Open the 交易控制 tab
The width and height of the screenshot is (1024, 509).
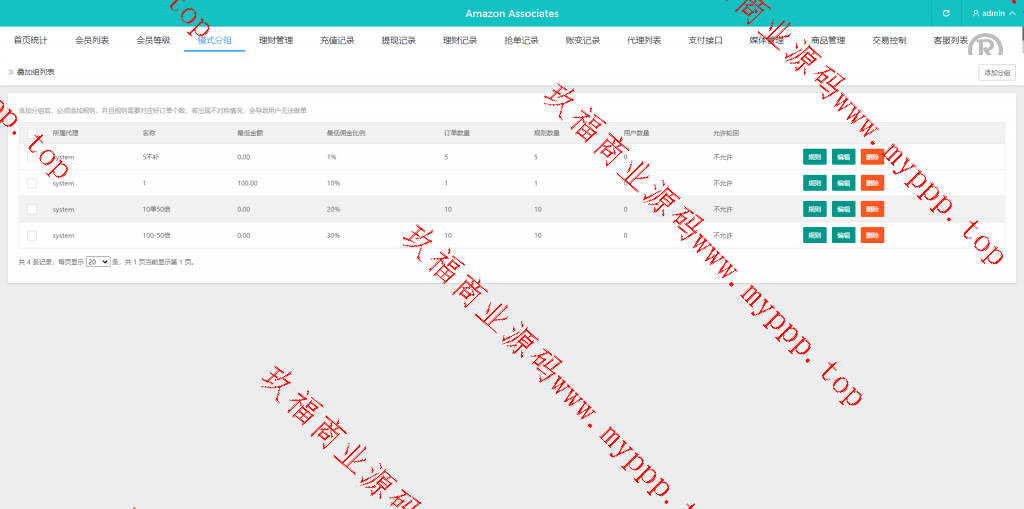pyautogui.click(x=889, y=40)
